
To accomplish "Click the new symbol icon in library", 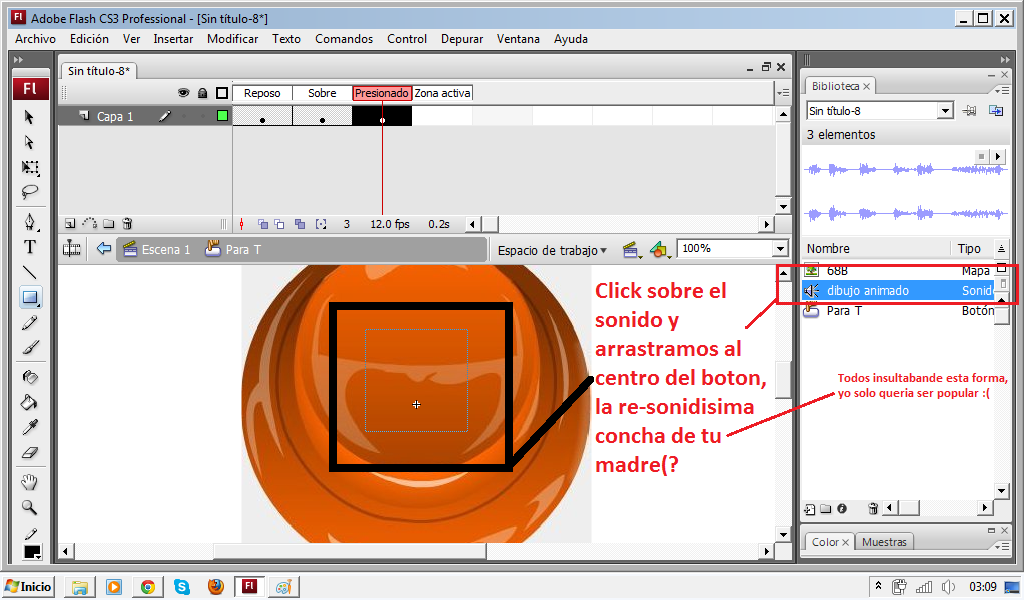I will pyautogui.click(x=810, y=509).
